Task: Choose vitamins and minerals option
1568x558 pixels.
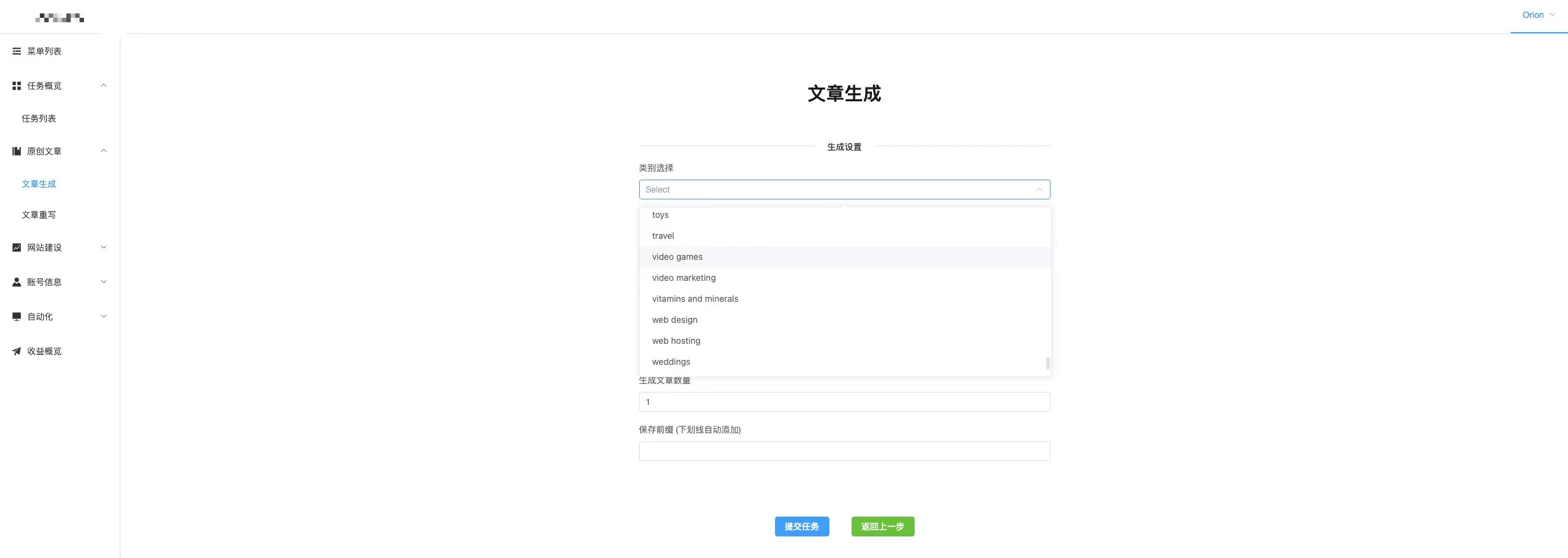Action: 845,299
